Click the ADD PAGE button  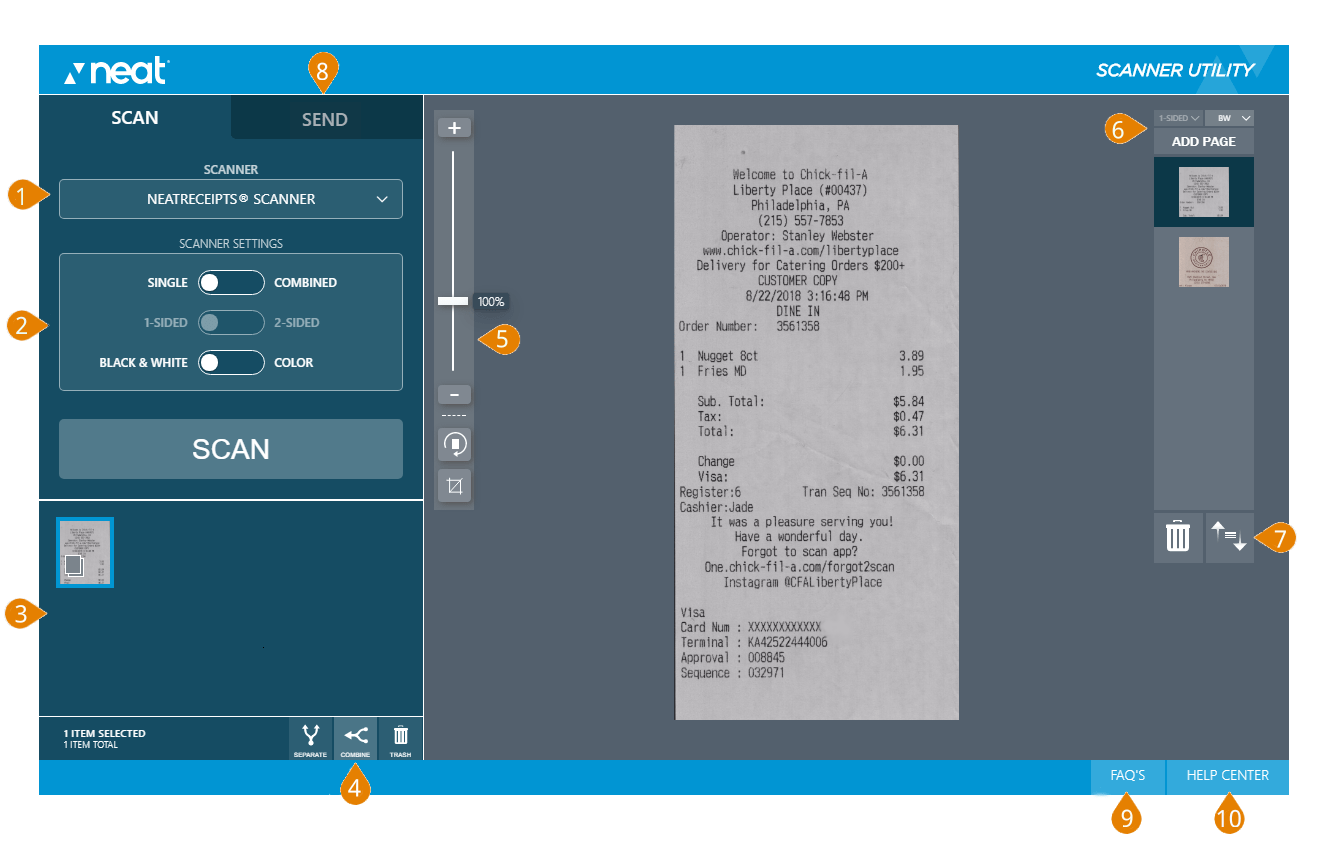(1203, 141)
